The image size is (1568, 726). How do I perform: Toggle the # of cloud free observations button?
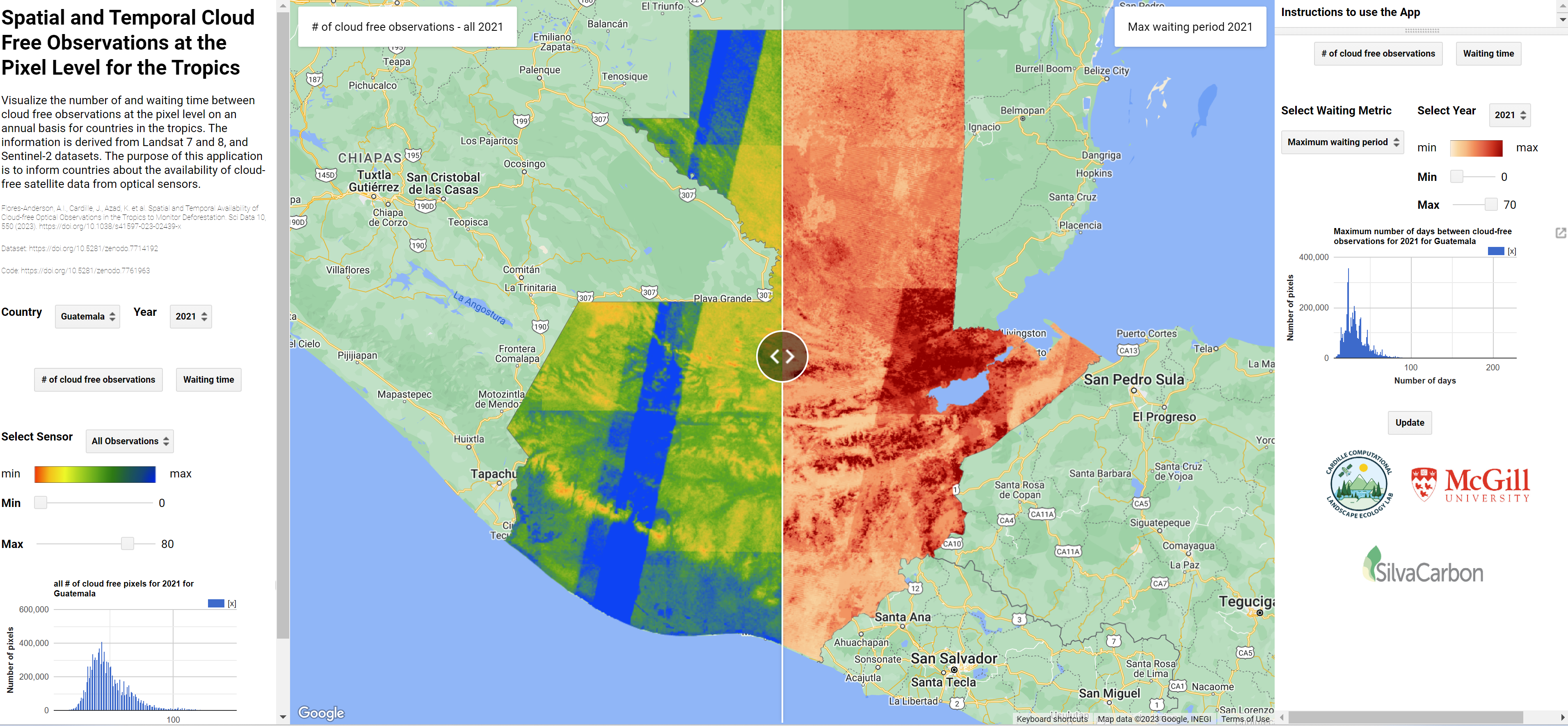98,379
